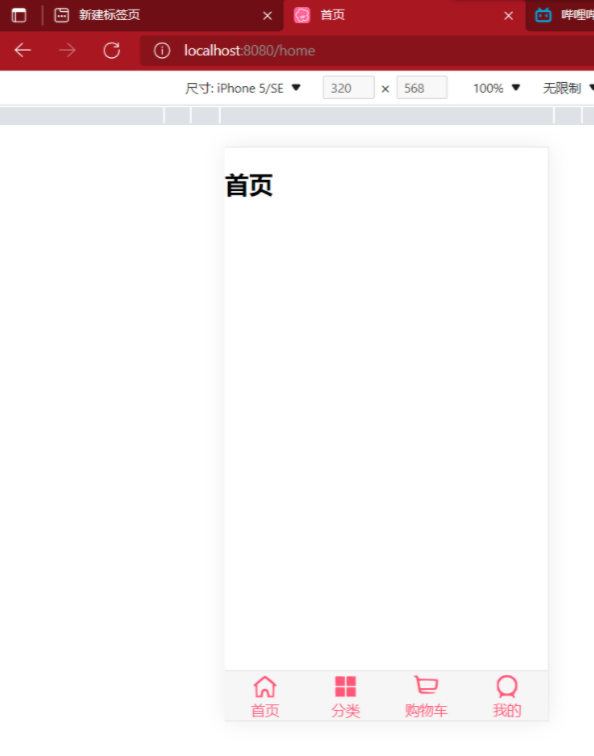View site information icon
The image size is (594, 756).
(162, 51)
